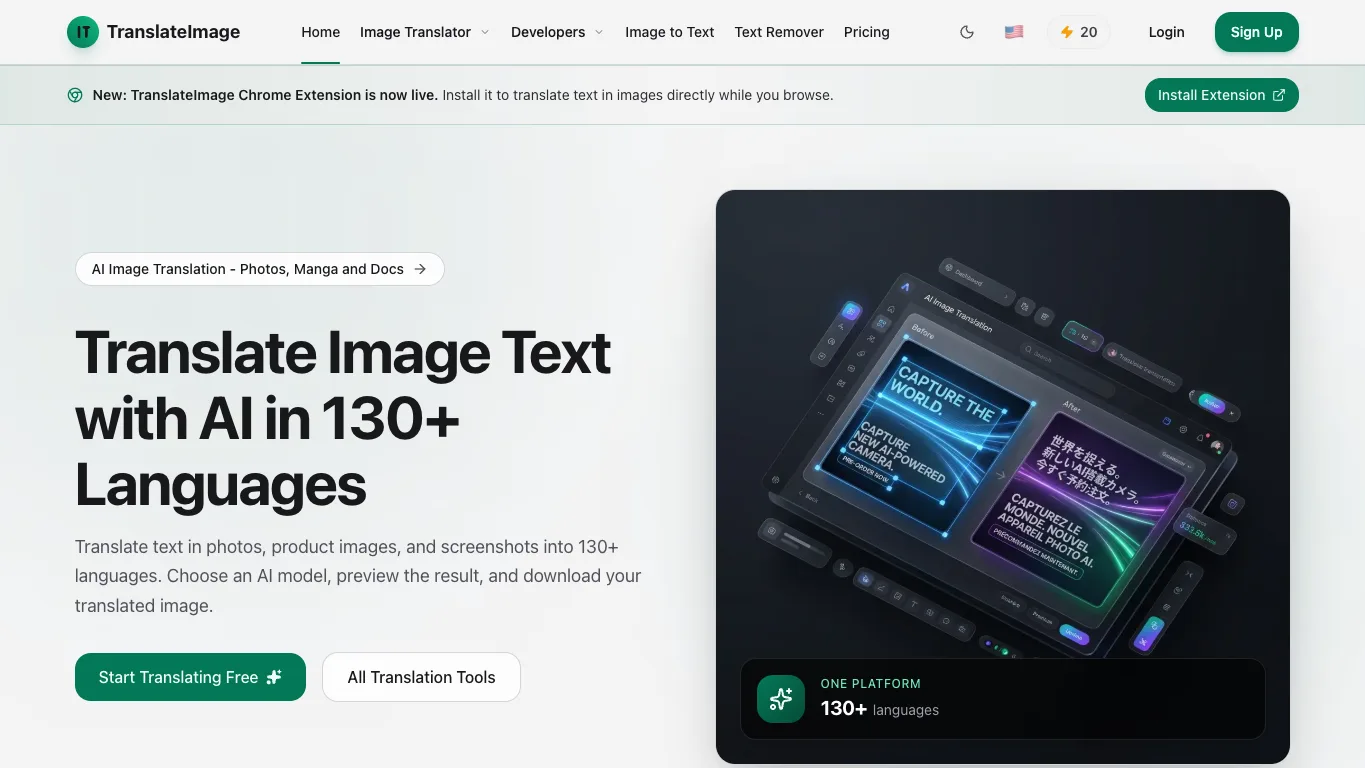This screenshot has width=1365, height=768.
Task: Click the '130+ languages' text in card
Action: (x=879, y=709)
